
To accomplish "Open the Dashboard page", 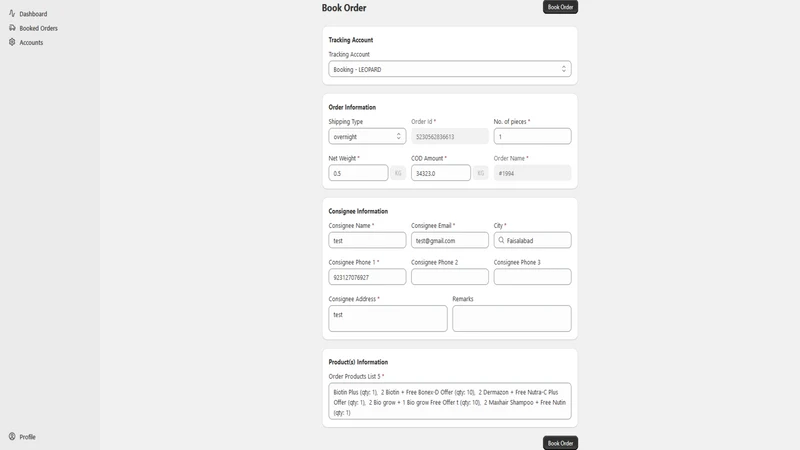I will point(33,14).
